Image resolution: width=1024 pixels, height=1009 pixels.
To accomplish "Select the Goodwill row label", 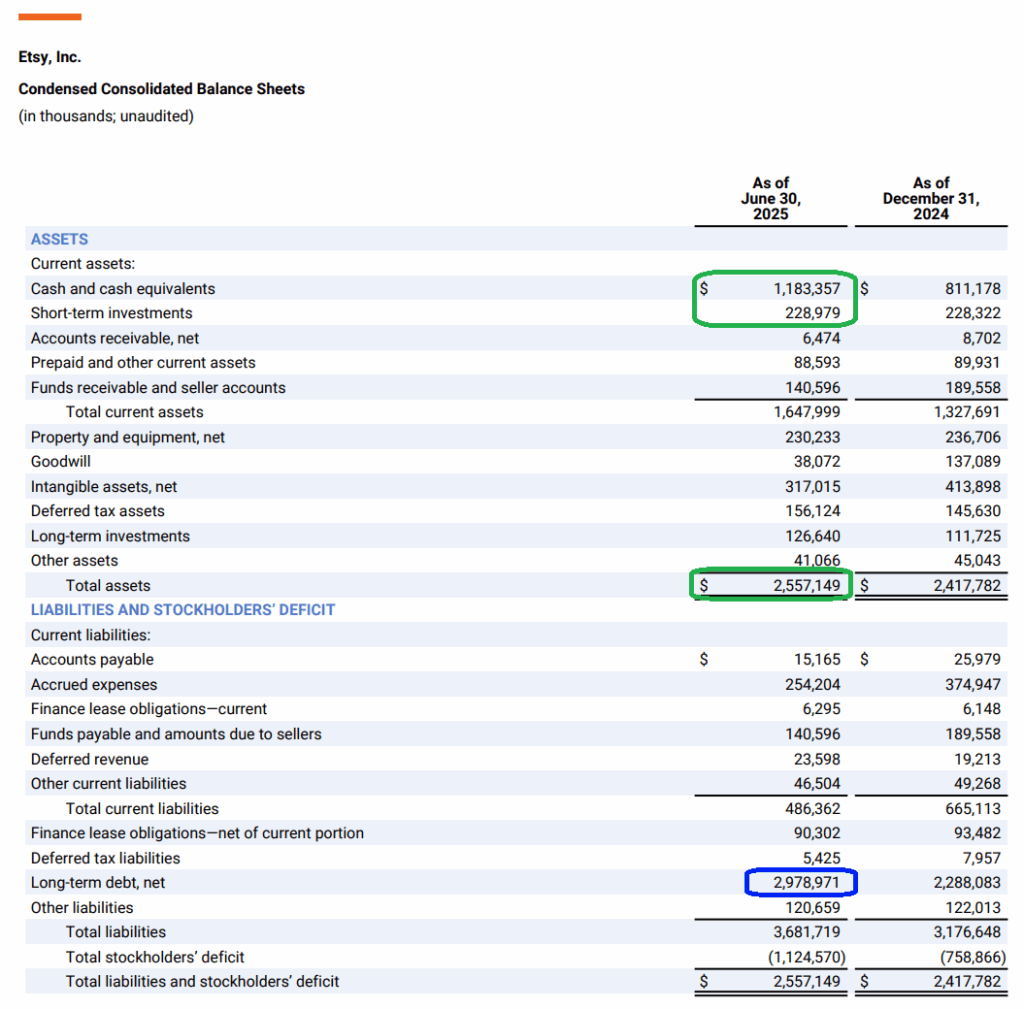I will click(61, 462).
